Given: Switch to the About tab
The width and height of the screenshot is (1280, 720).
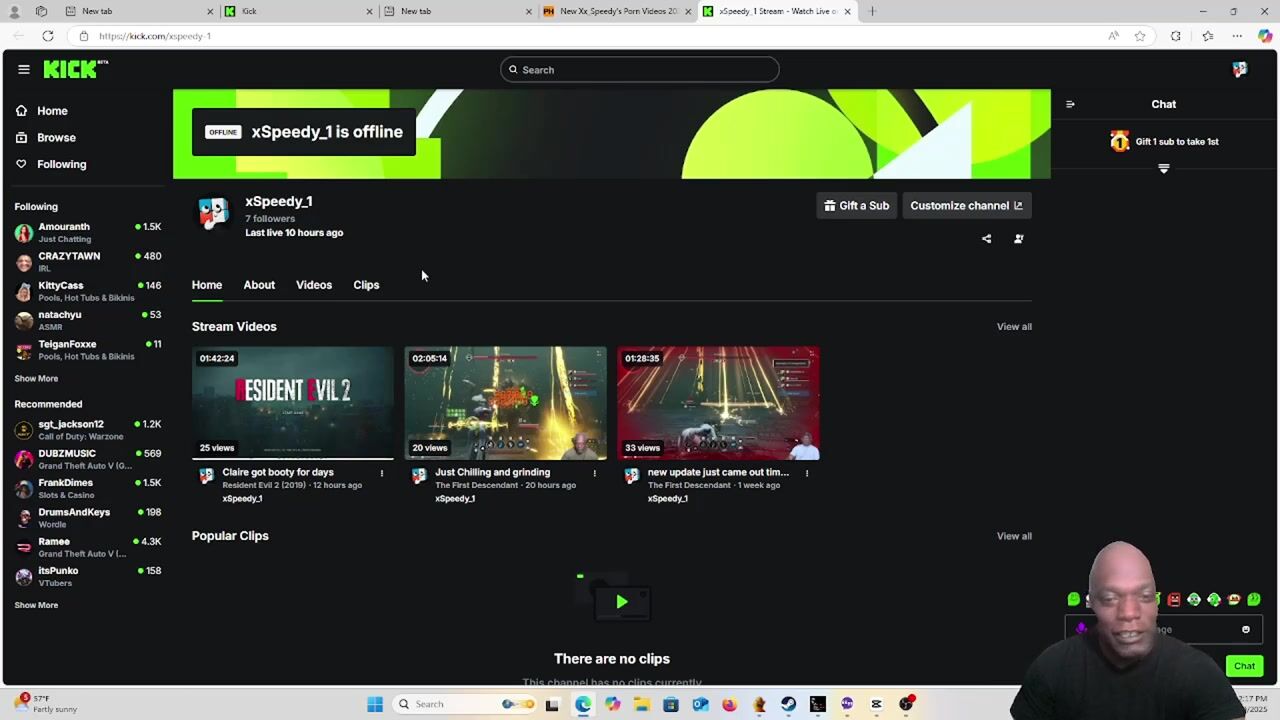Looking at the screenshot, I should 259,285.
